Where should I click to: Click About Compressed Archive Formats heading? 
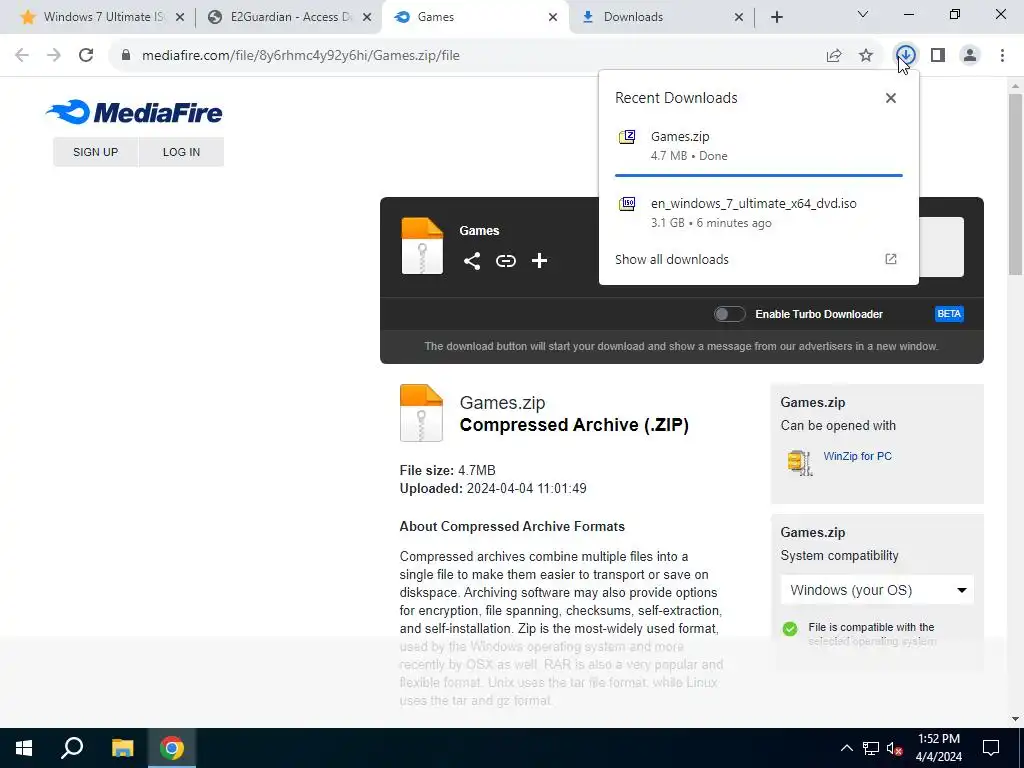[512, 527]
